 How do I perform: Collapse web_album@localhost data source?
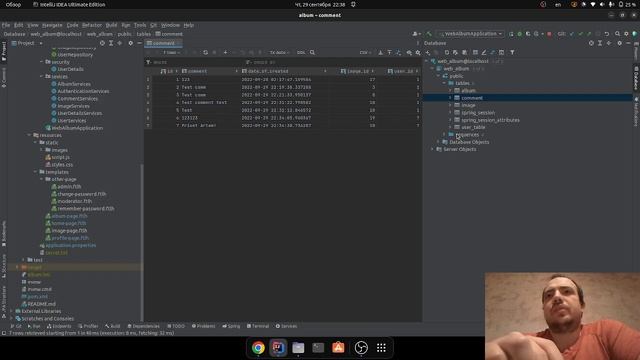427,61
